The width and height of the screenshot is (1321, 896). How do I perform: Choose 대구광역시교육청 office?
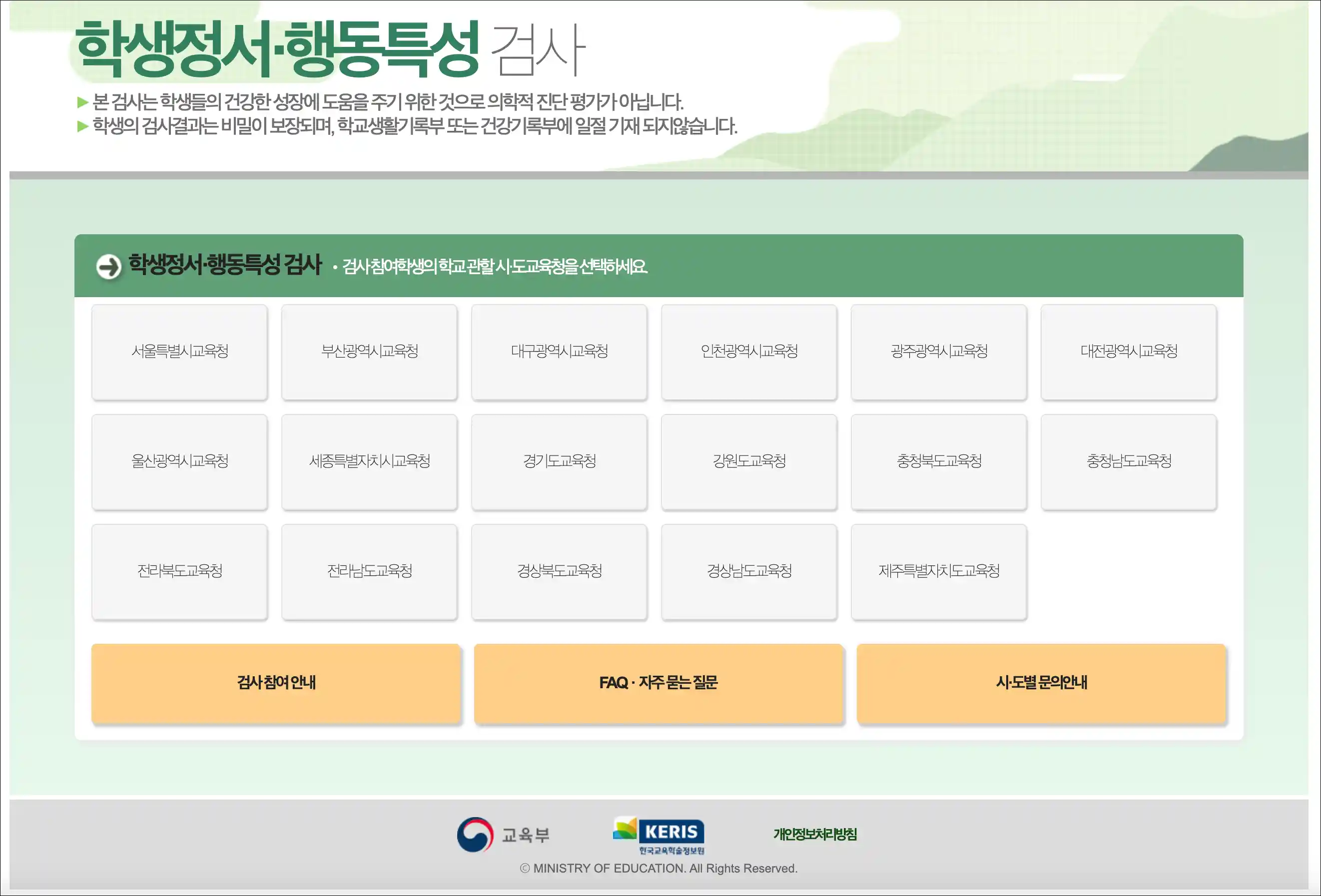(x=559, y=352)
